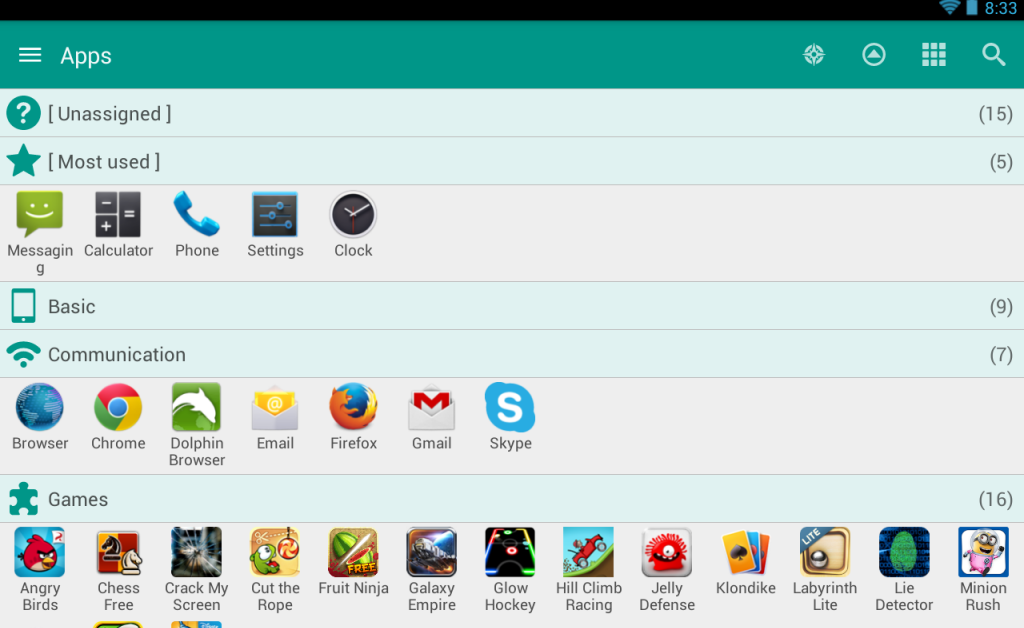
Task: Launch the Phone app
Action: click(197, 225)
